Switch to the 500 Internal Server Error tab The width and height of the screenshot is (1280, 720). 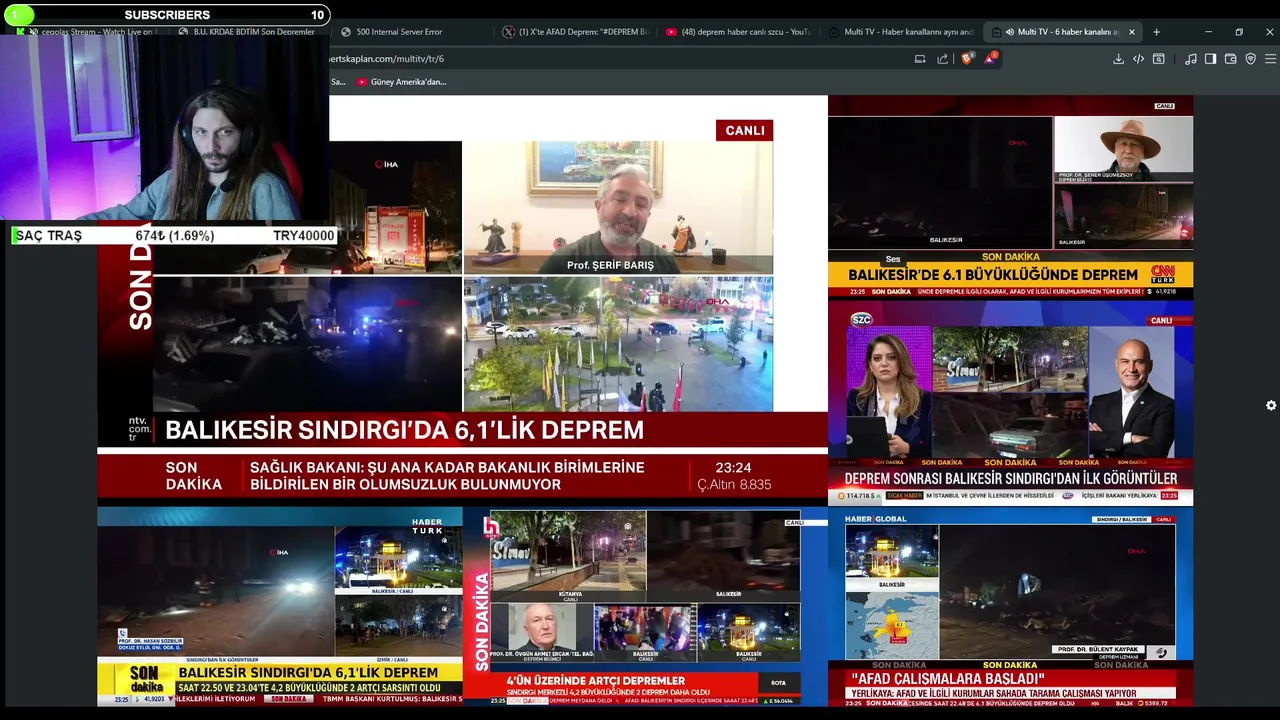pos(410,32)
